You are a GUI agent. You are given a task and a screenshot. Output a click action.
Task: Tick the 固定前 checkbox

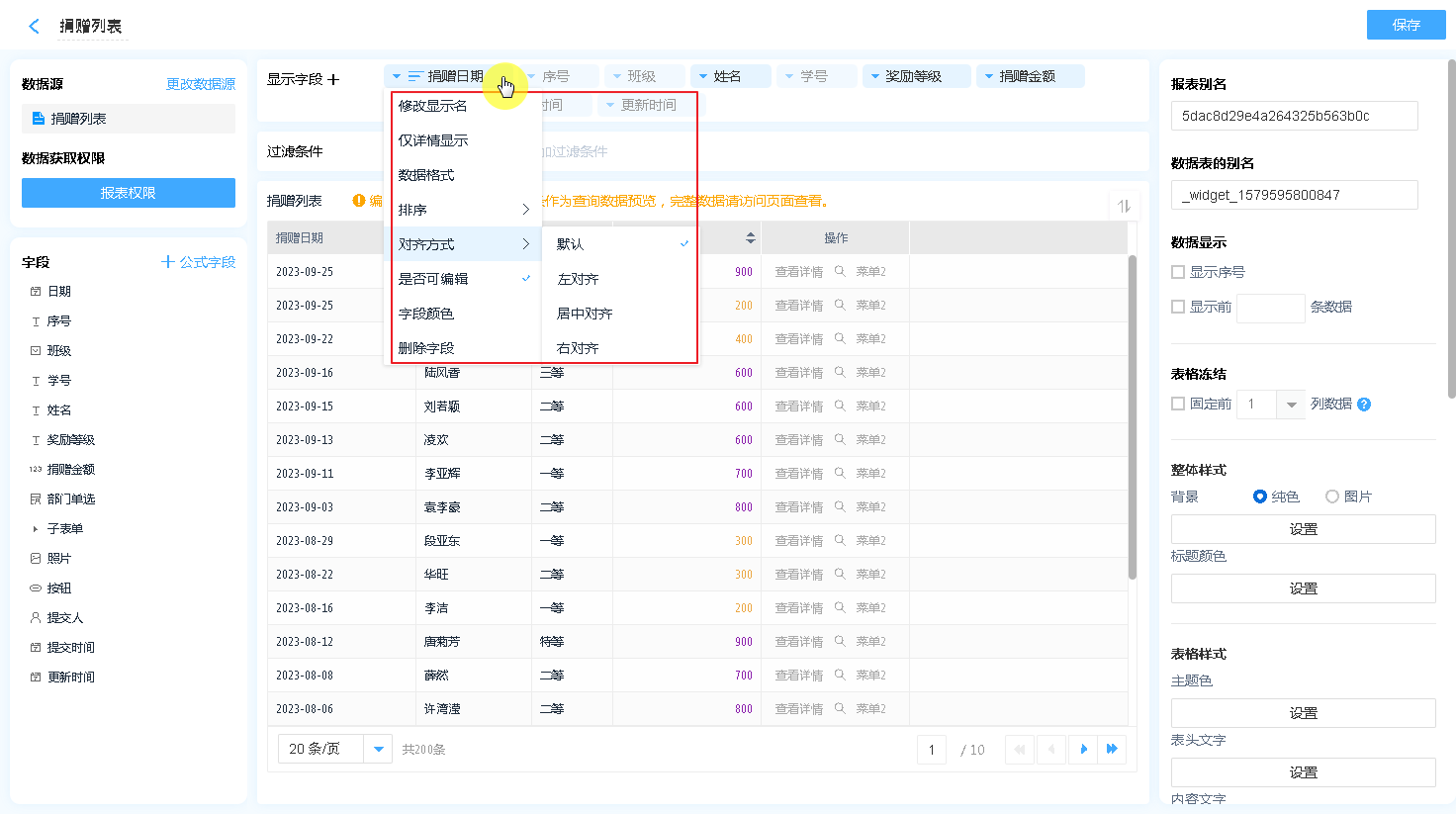click(x=1178, y=404)
